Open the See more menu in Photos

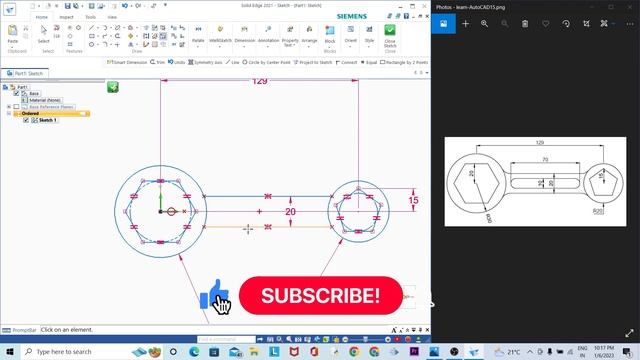pyautogui.click(x=630, y=24)
